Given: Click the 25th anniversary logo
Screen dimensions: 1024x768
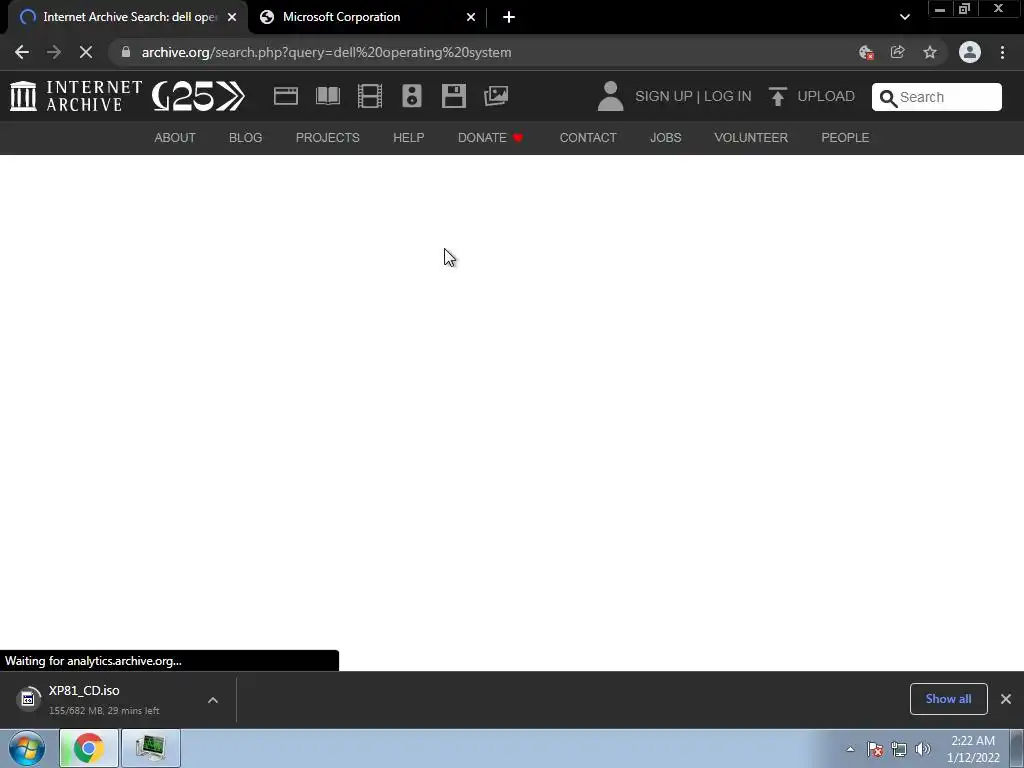Looking at the screenshot, I should pos(198,96).
